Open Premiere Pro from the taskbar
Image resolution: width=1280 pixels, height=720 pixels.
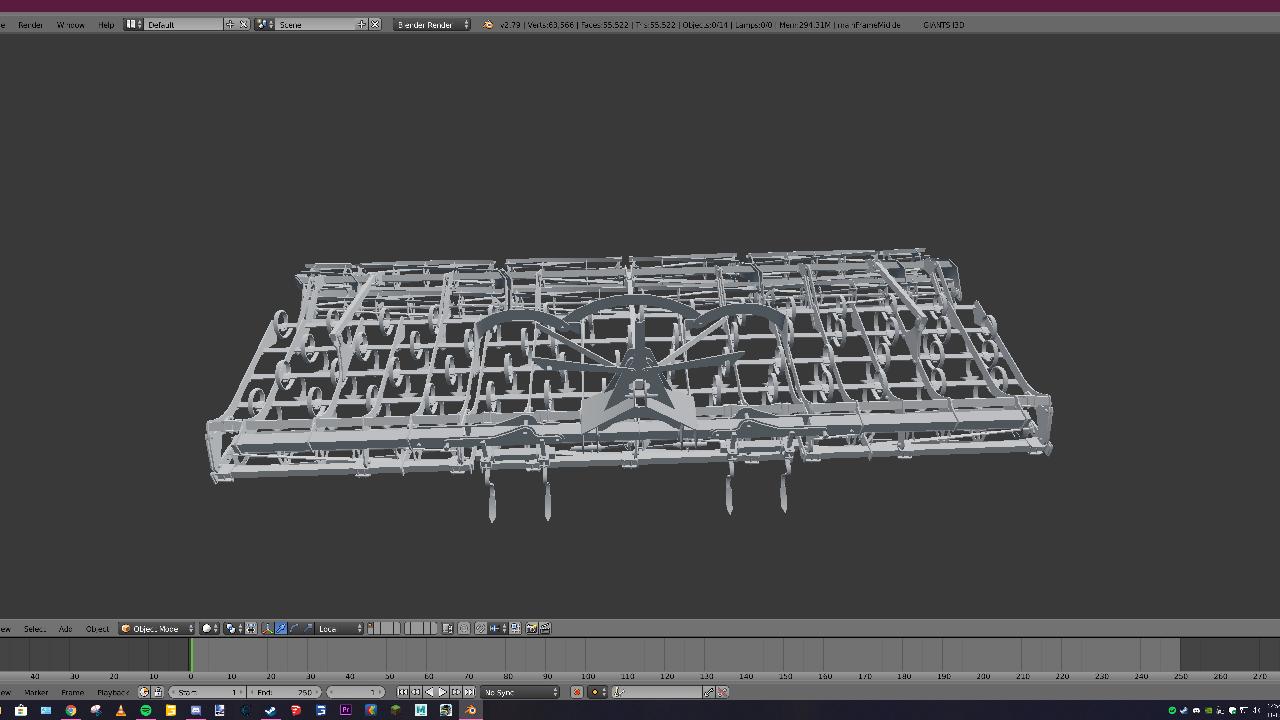[x=346, y=710]
